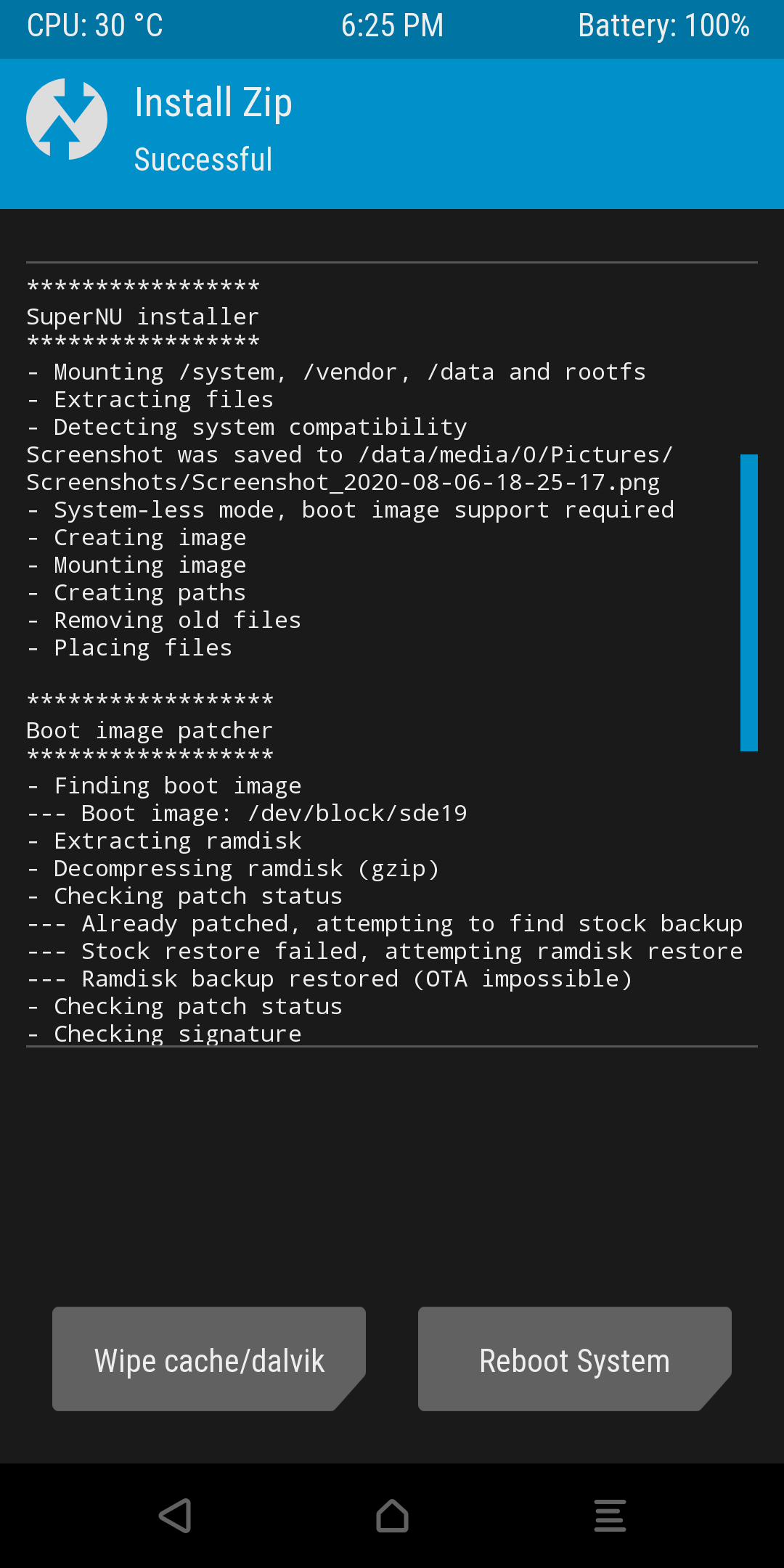
Task: Tap the System-less mode log line
Action: pos(351,510)
